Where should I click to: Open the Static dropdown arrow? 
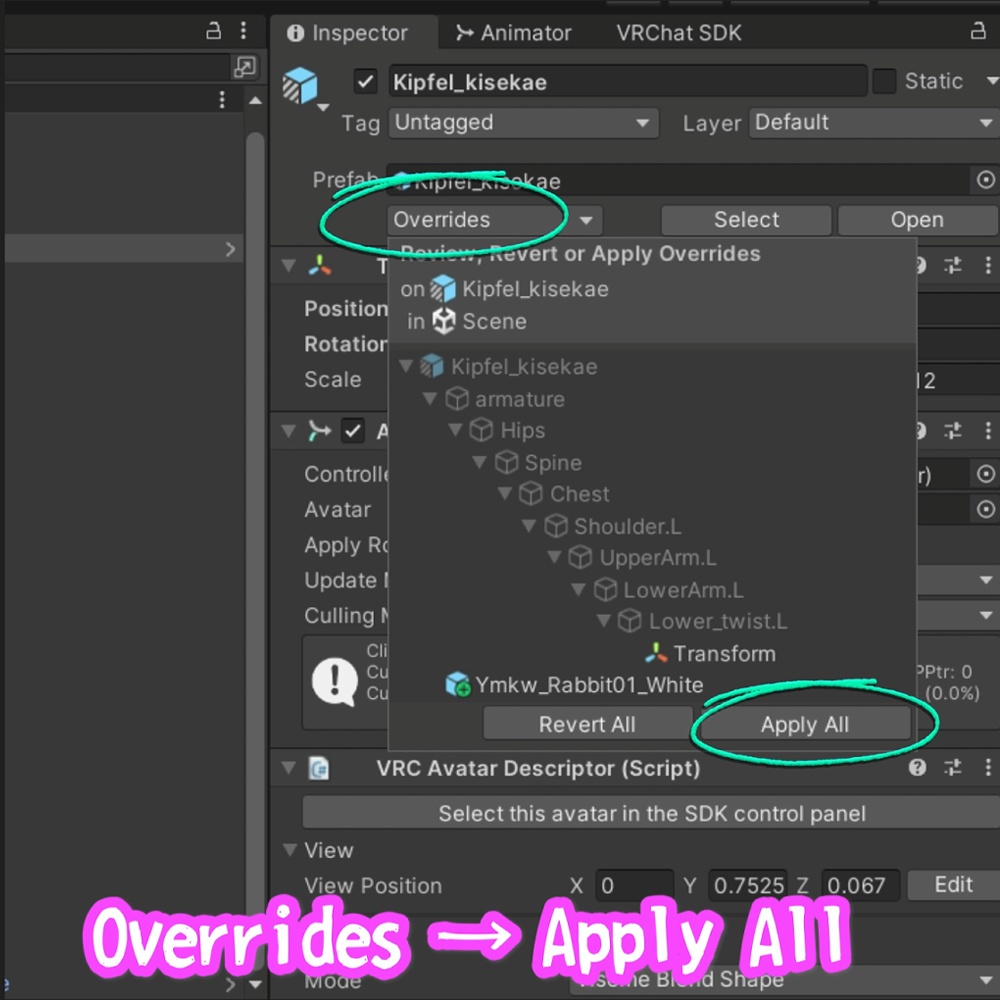[992, 81]
